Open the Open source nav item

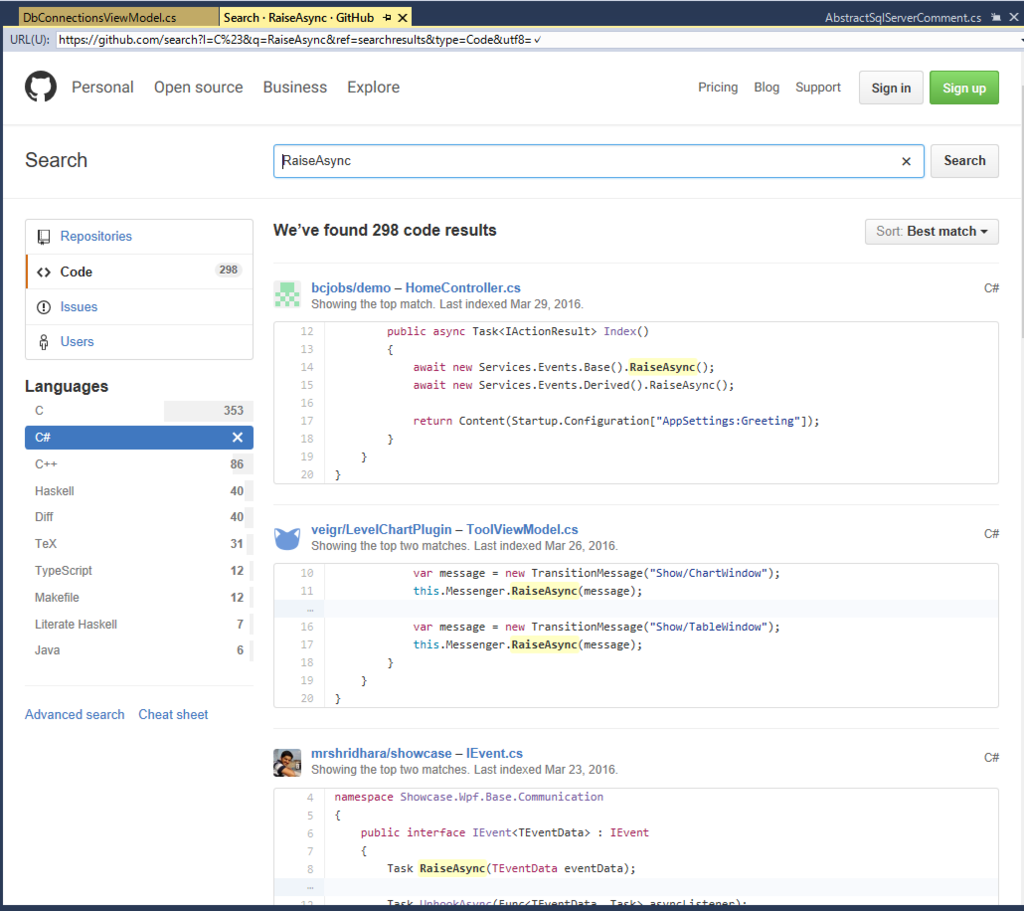(199, 88)
